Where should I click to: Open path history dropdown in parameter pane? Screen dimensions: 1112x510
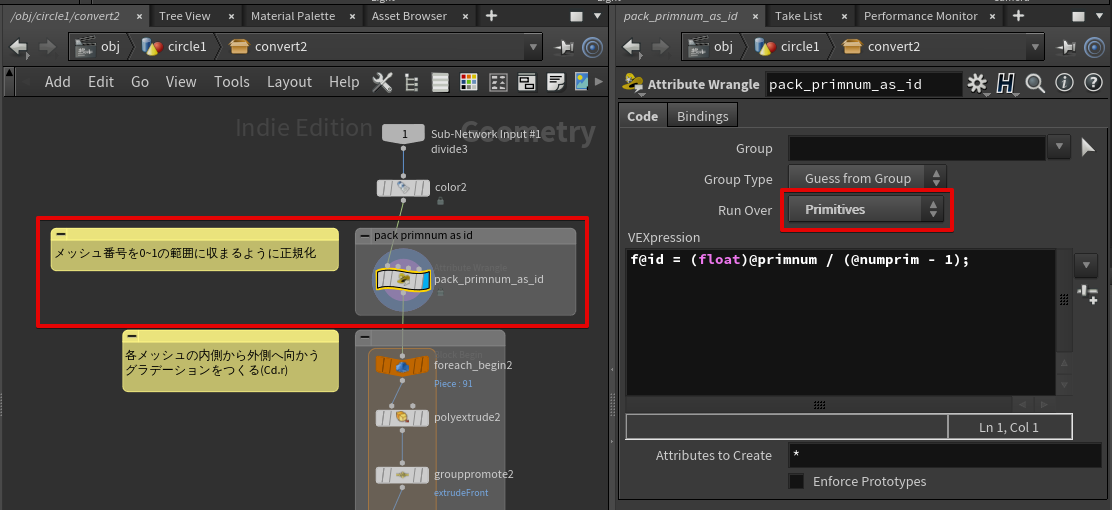[1036, 48]
